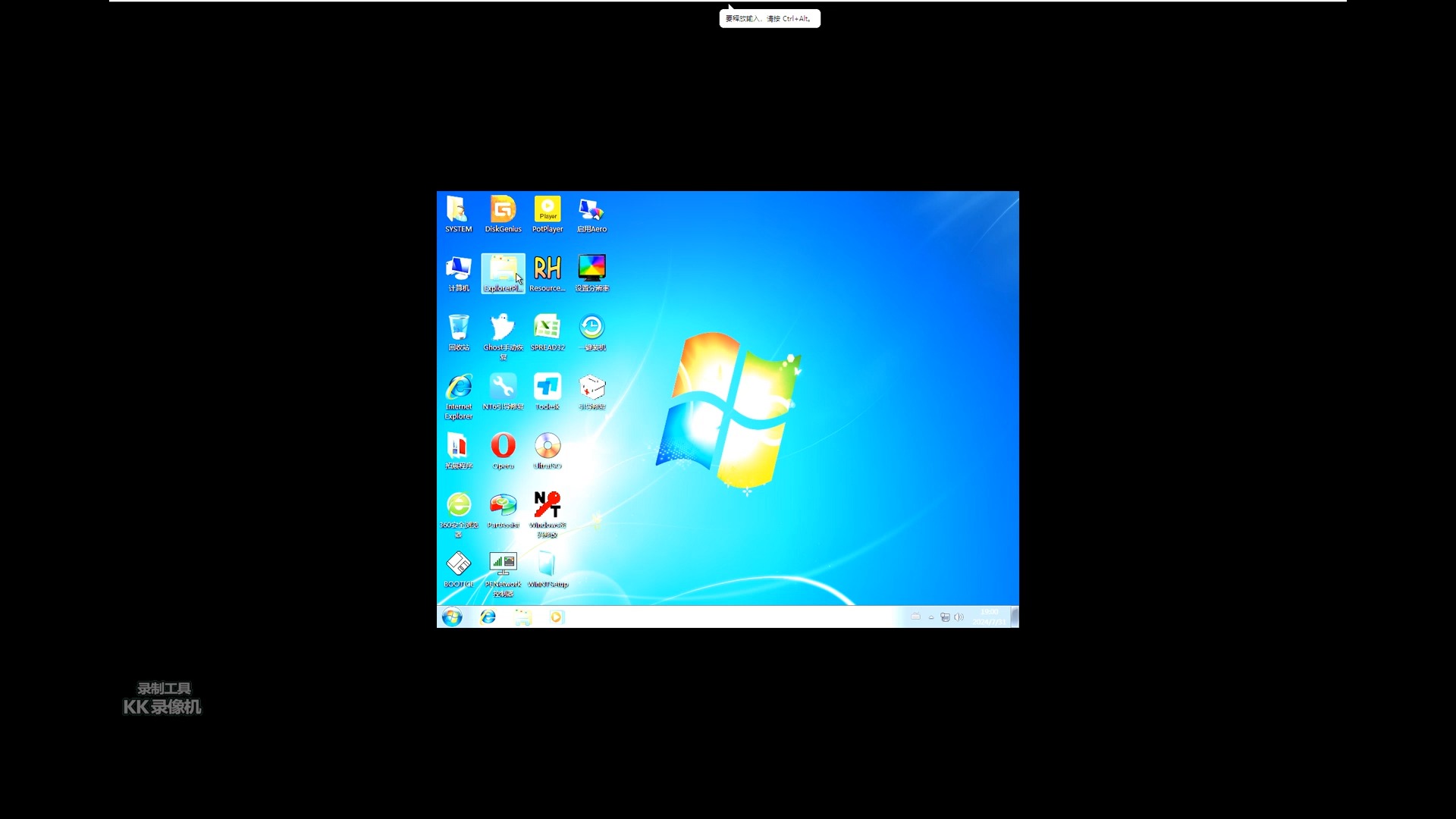Open Internet Explorer from the taskbar

pos(488,617)
